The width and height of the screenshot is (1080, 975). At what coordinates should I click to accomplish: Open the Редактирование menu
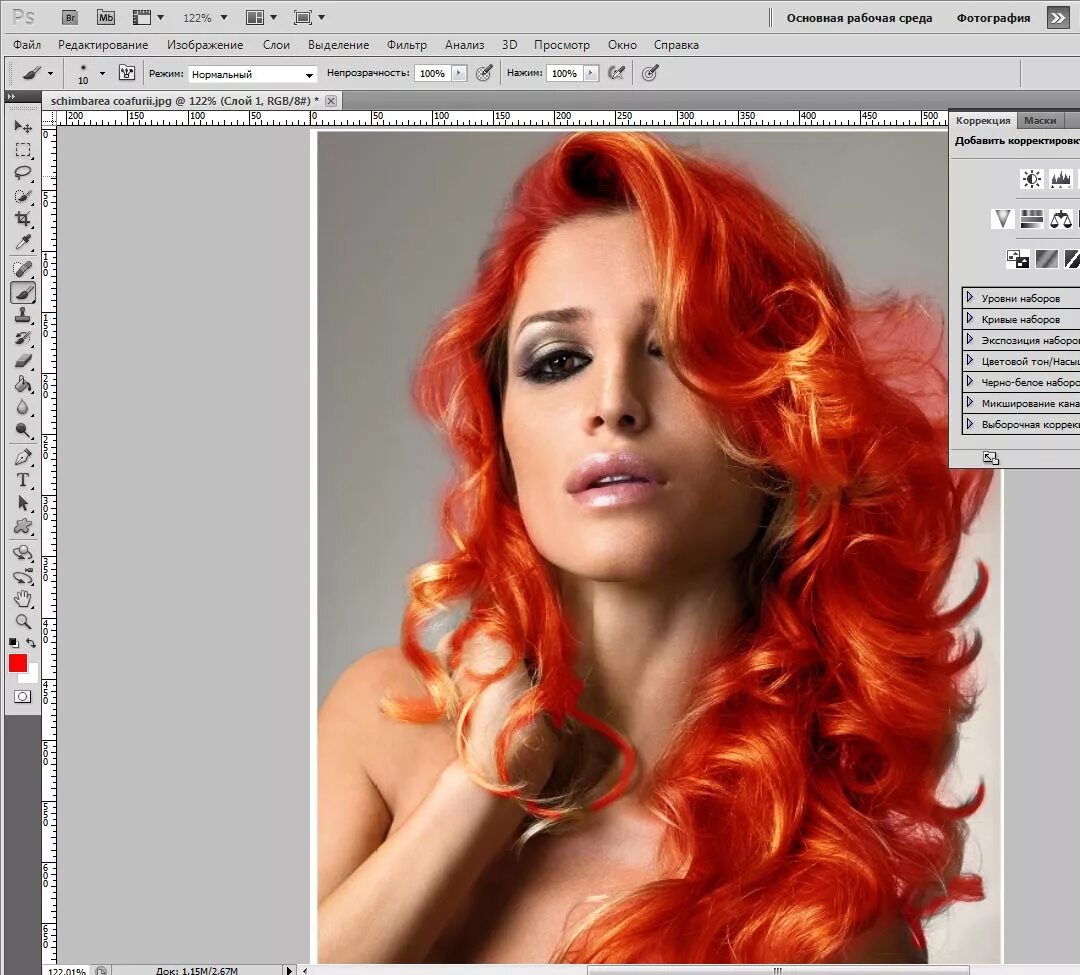coord(103,45)
